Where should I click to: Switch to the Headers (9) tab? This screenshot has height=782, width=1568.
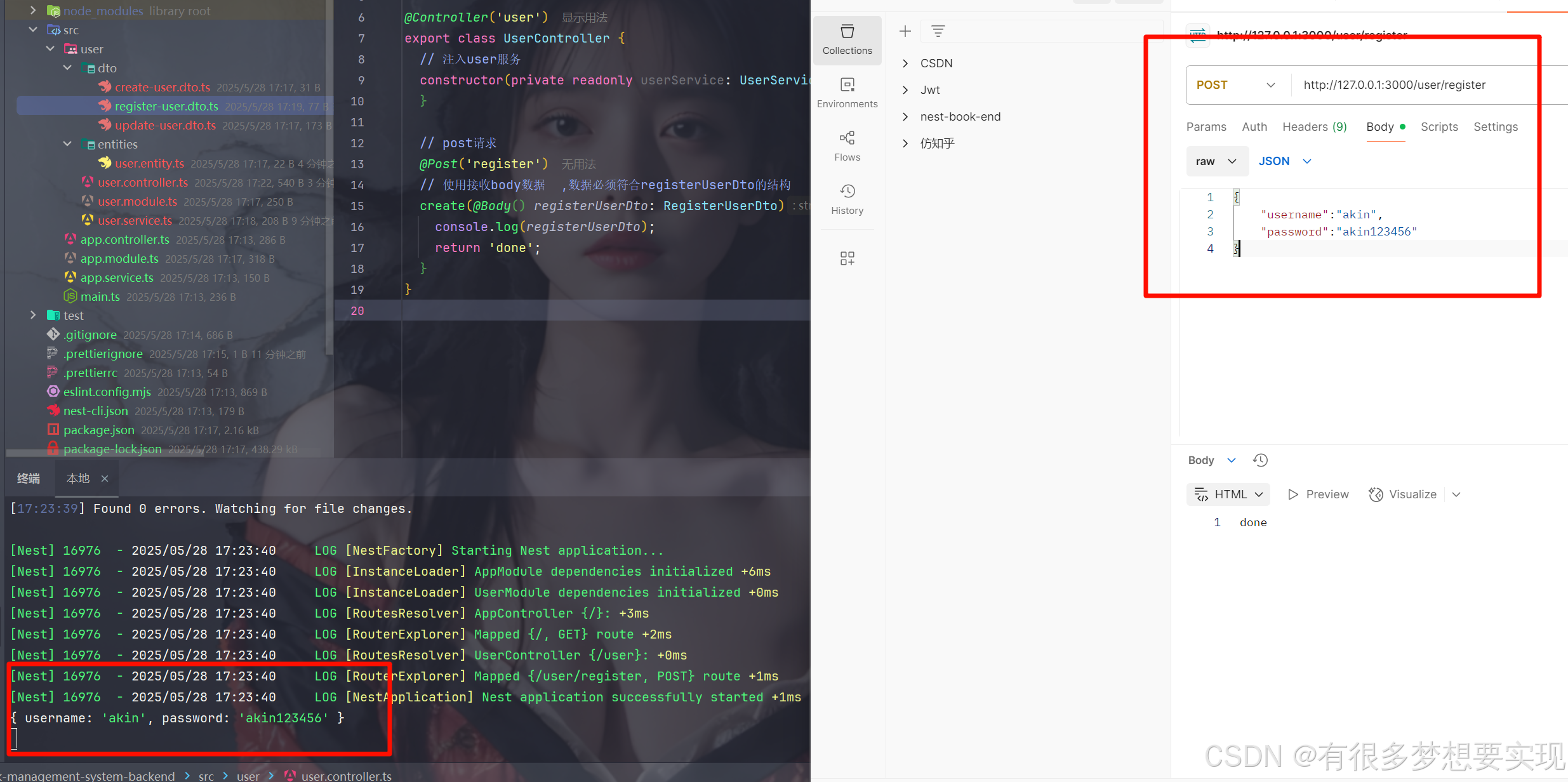1314,127
